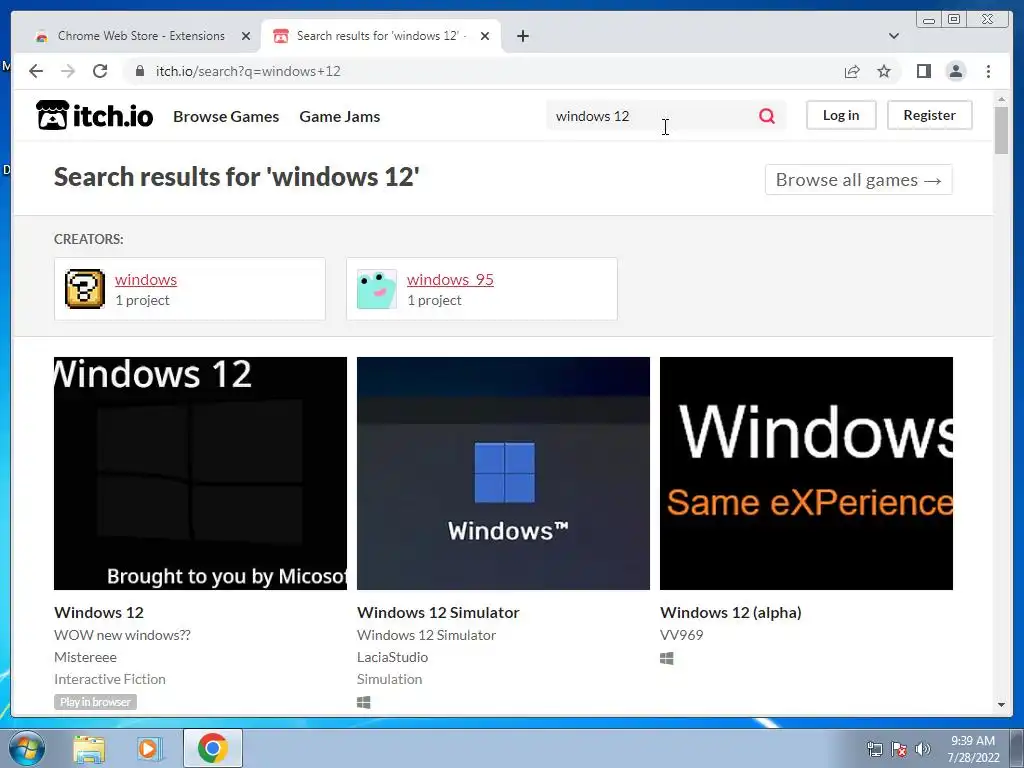Click the taskbar clock showing 9:39 AM
This screenshot has height=768, width=1024.
(973, 749)
